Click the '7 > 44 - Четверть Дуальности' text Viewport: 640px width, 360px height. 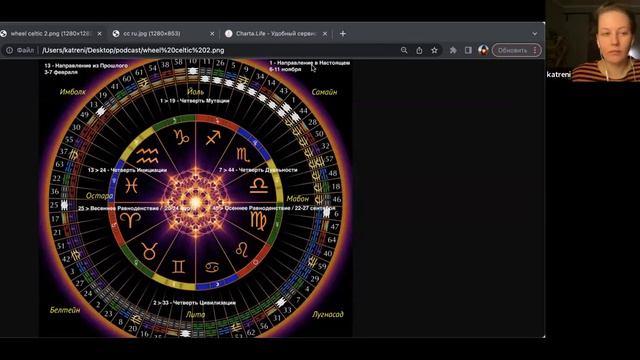258,170
